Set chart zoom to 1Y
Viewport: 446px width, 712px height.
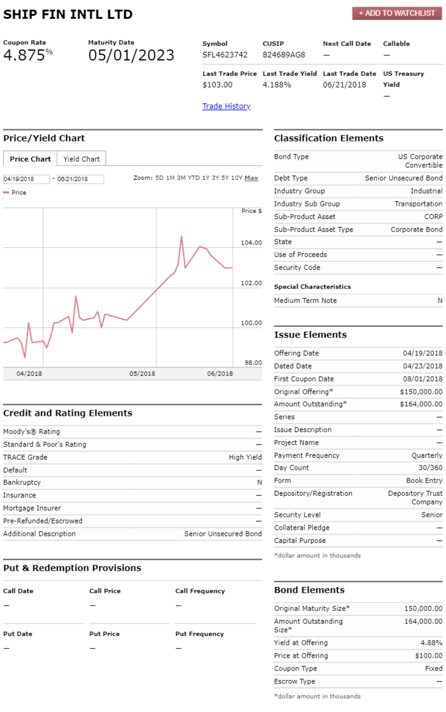[x=206, y=178]
